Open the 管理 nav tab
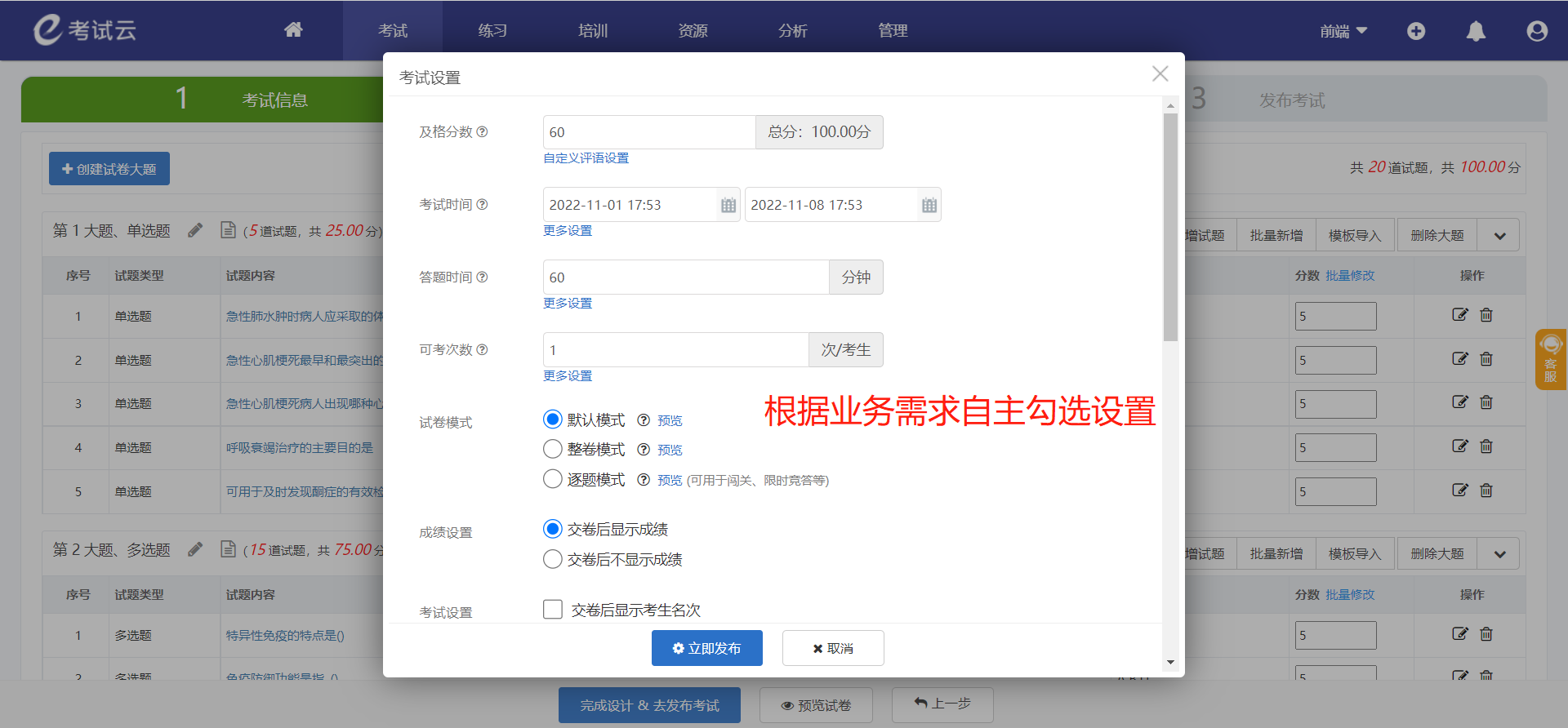Screen dimensions: 1568x728 (893, 30)
